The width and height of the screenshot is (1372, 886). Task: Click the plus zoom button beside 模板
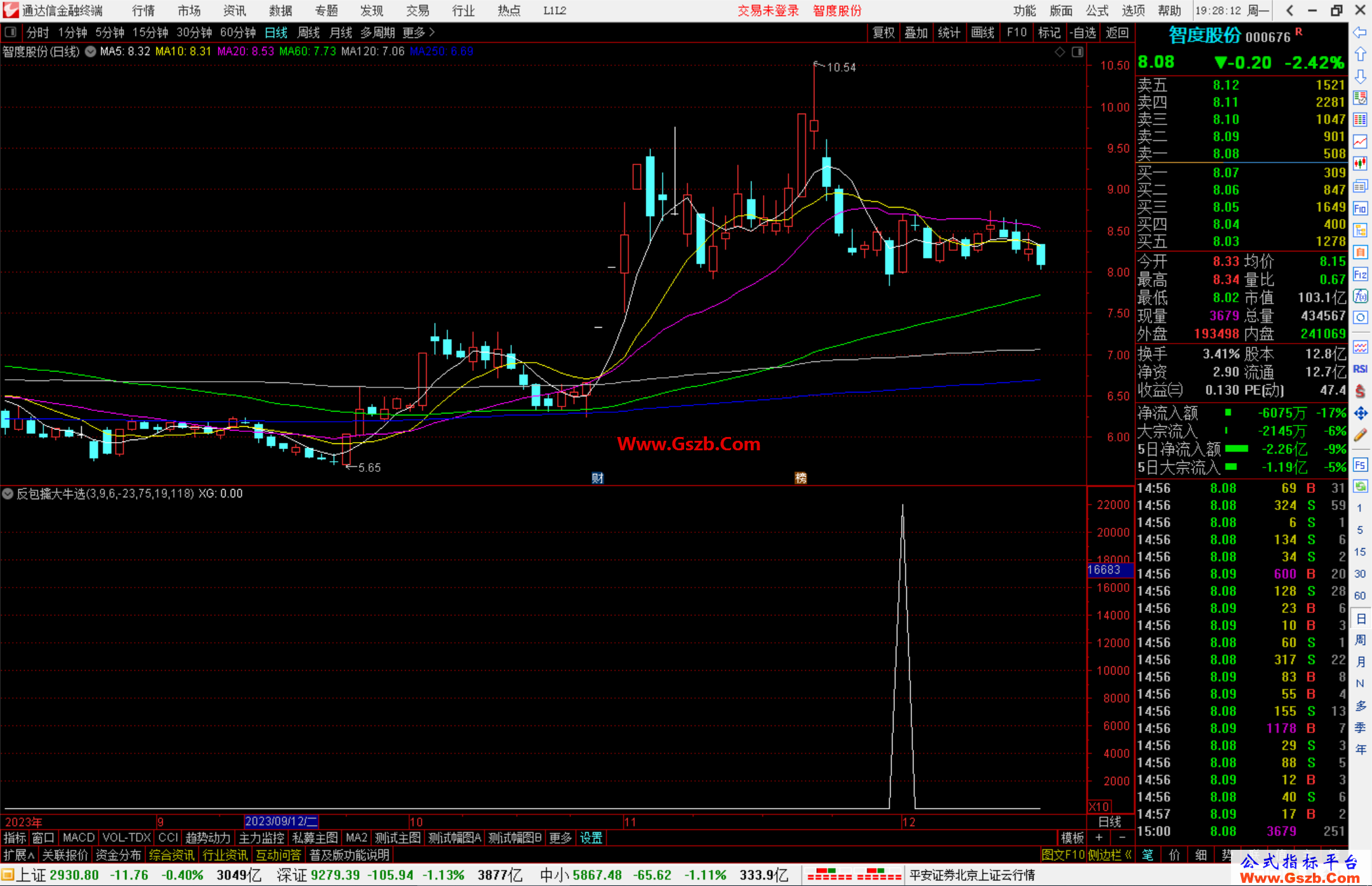tap(1100, 838)
